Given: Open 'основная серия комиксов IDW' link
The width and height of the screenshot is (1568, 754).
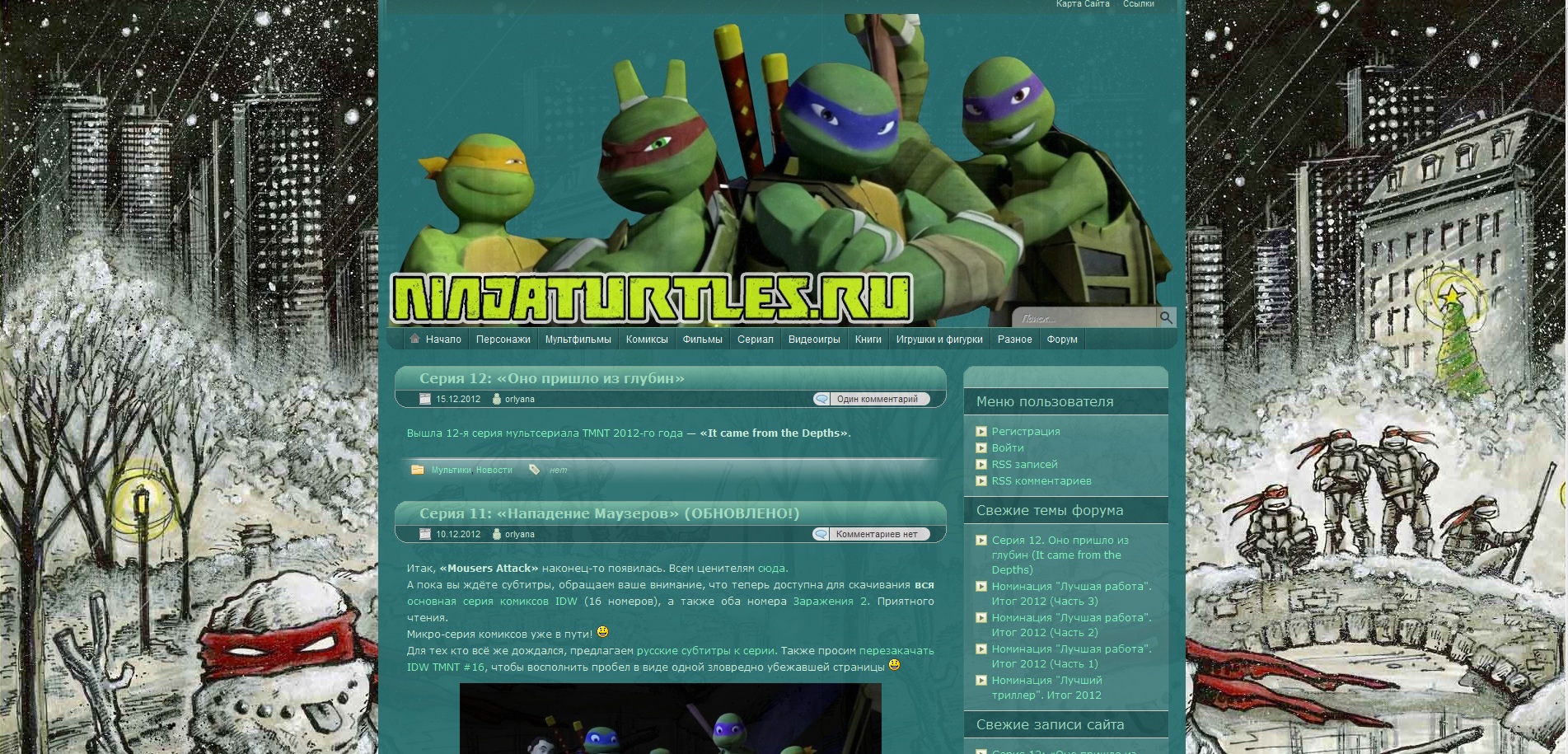Looking at the screenshot, I should (x=492, y=601).
